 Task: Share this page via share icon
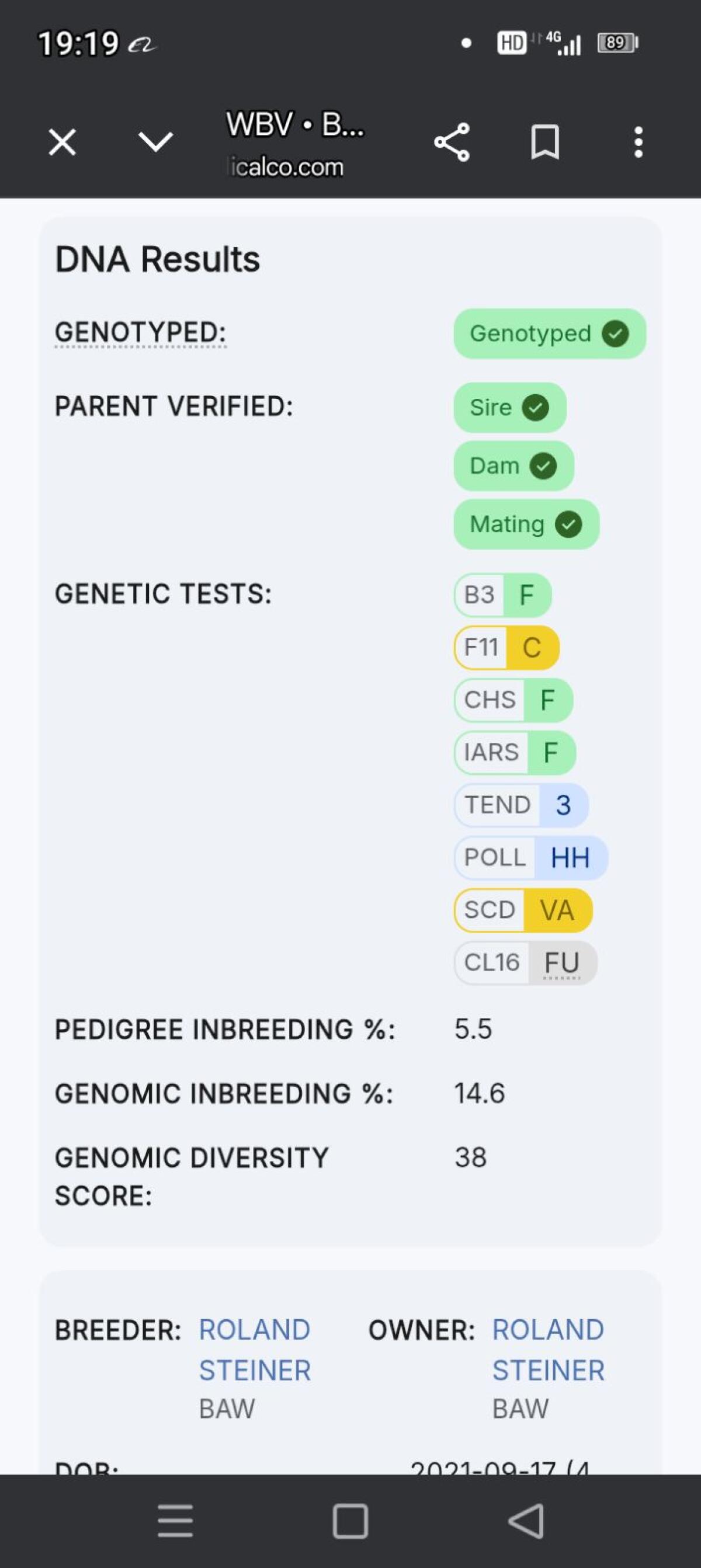(x=452, y=142)
